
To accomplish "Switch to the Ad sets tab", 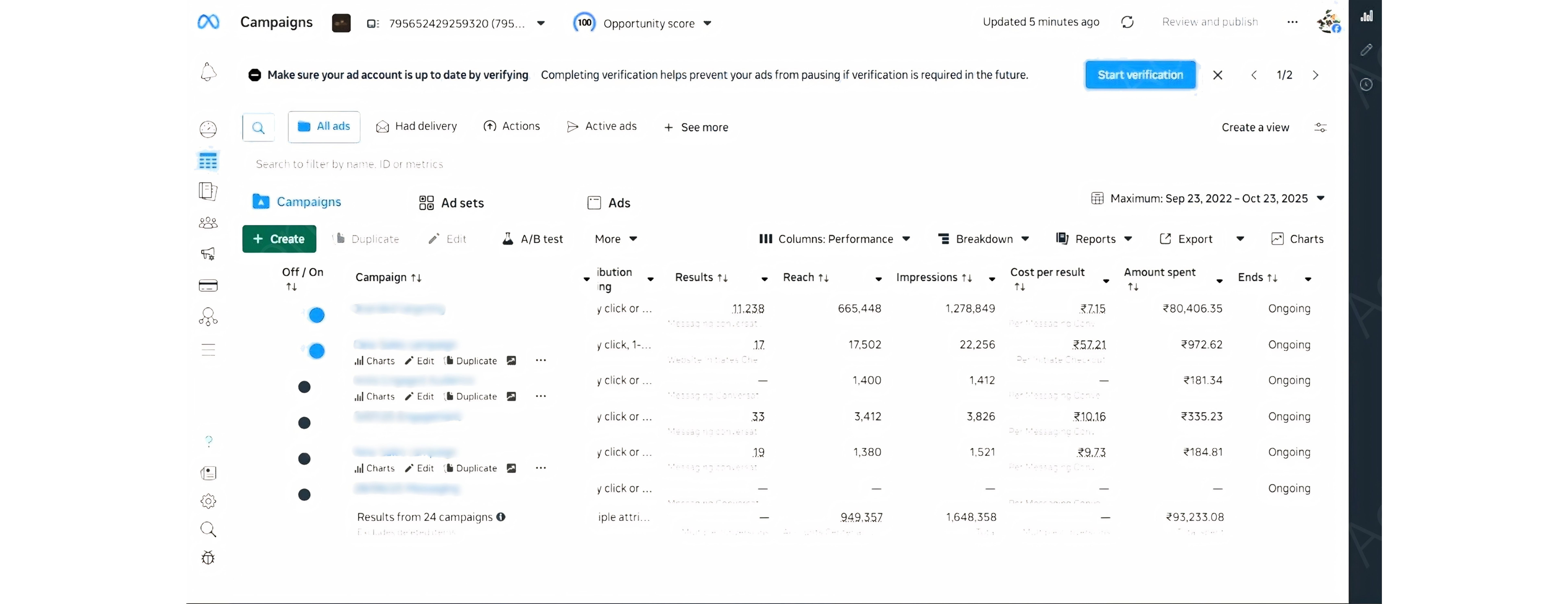I will (451, 203).
